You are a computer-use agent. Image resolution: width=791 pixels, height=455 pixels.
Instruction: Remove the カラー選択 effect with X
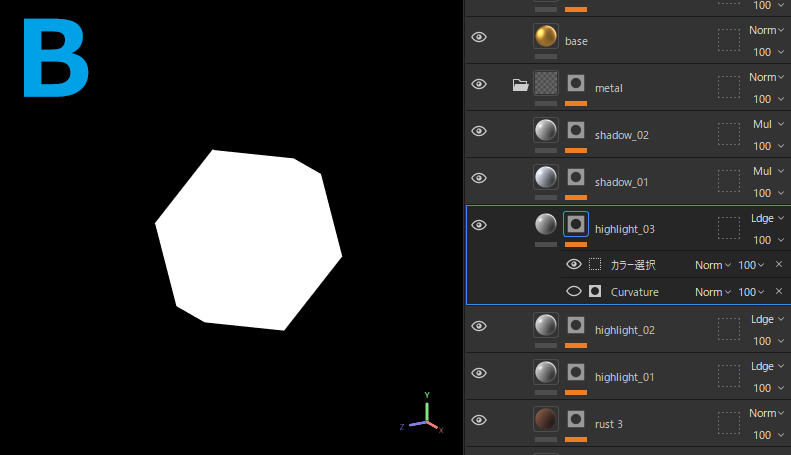click(x=779, y=265)
